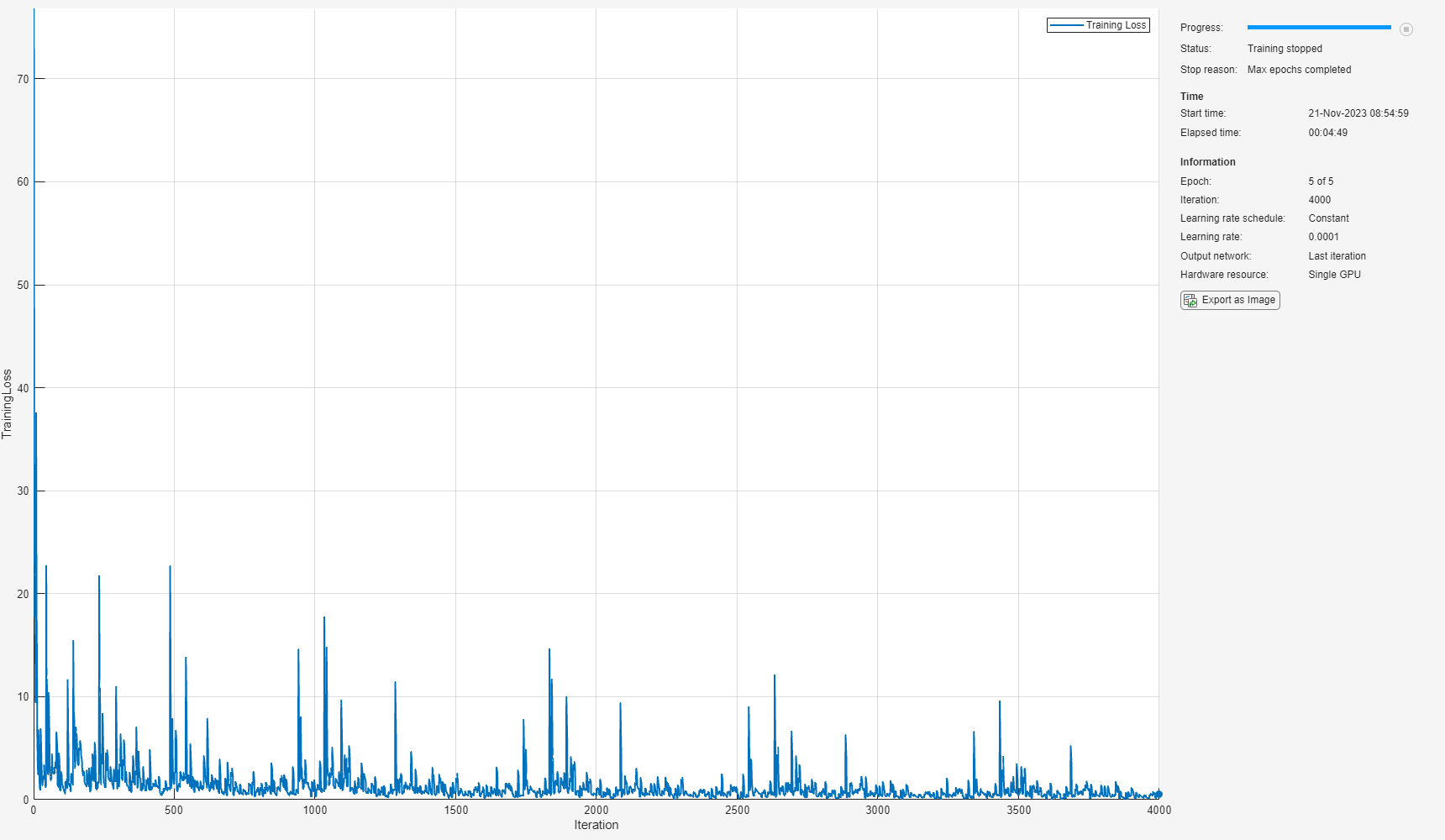Click the Iteration x-axis label
The height and width of the screenshot is (840, 1445).
[596, 825]
